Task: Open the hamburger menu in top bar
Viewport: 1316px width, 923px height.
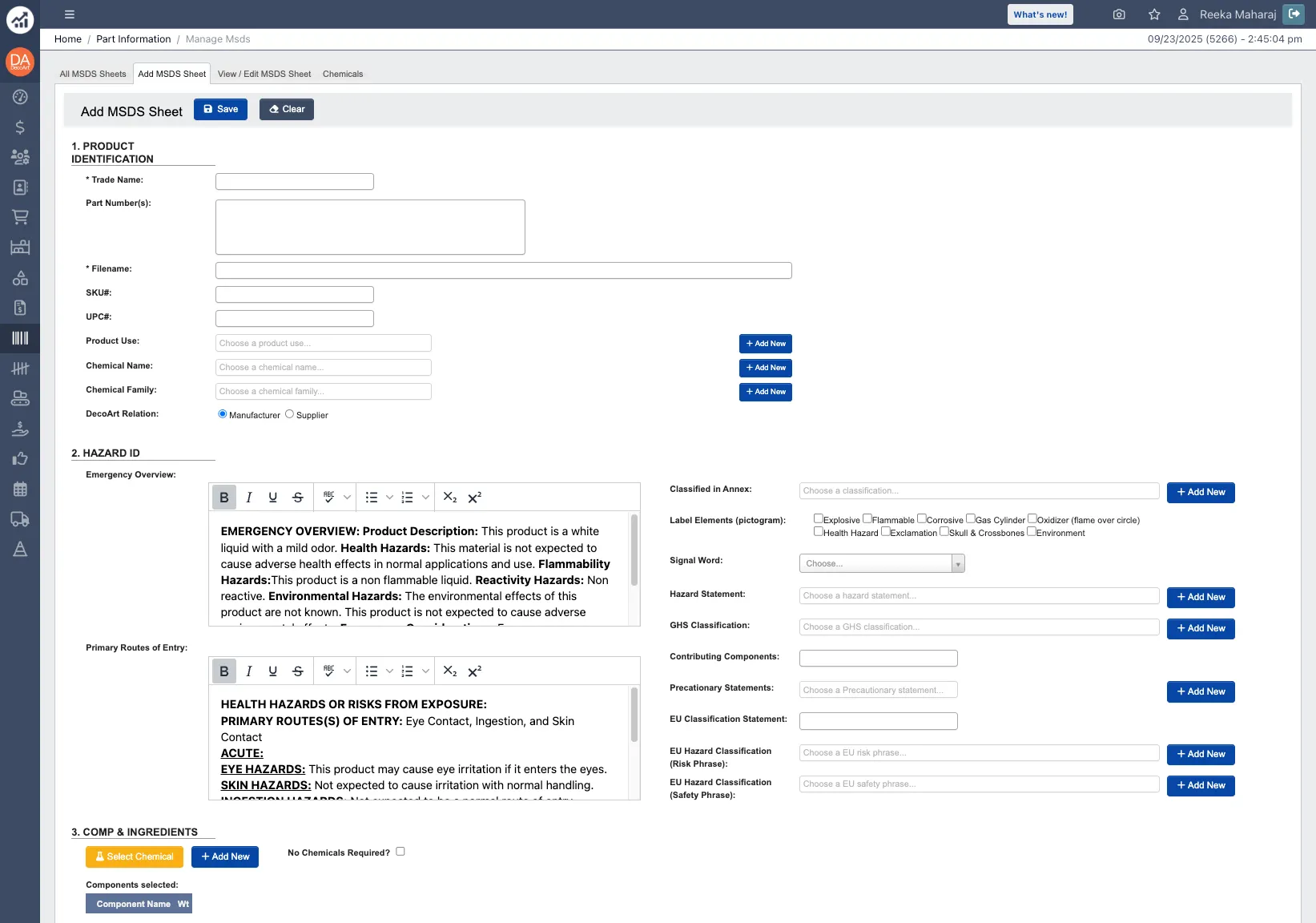Action: (x=70, y=14)
